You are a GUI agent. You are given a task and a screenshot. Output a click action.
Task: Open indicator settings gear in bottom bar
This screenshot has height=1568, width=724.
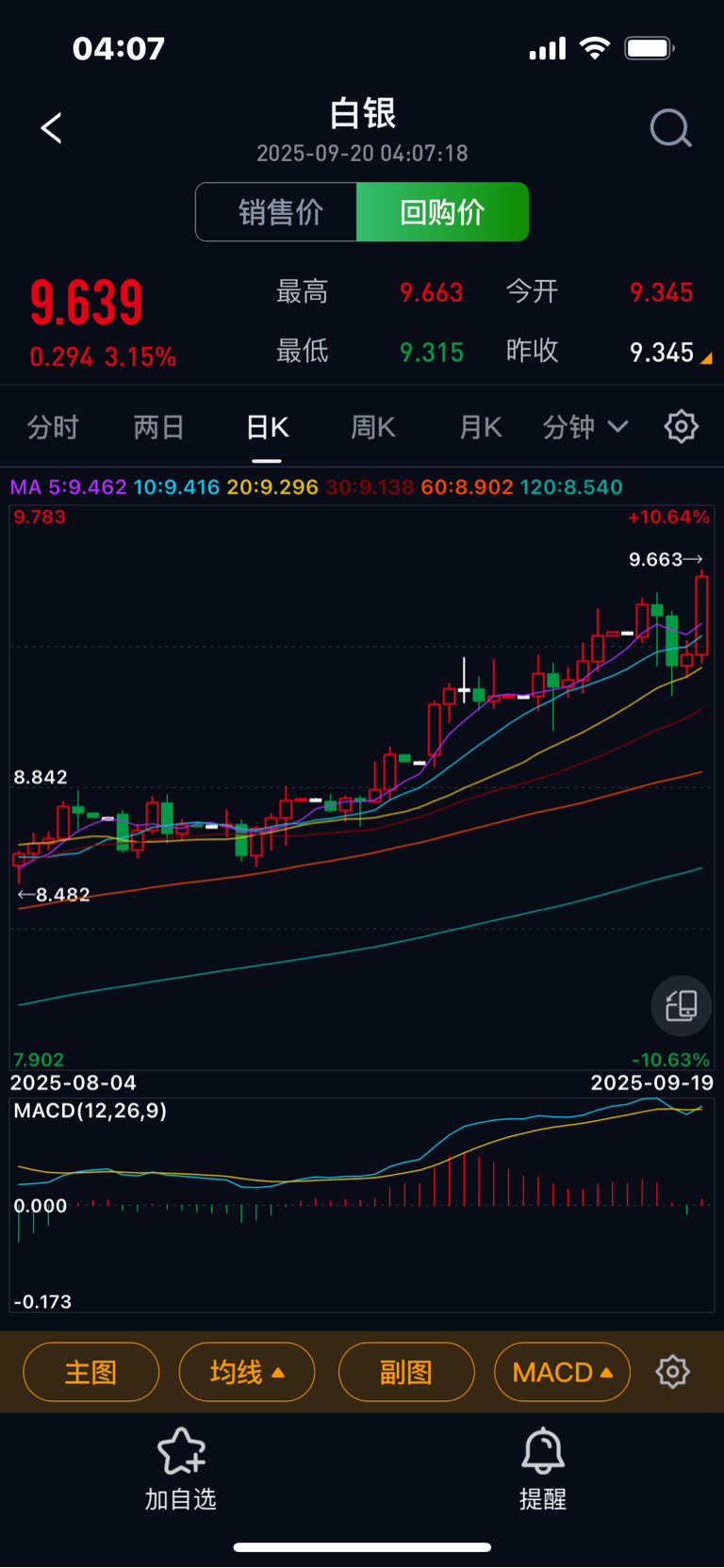(673, 1372)
